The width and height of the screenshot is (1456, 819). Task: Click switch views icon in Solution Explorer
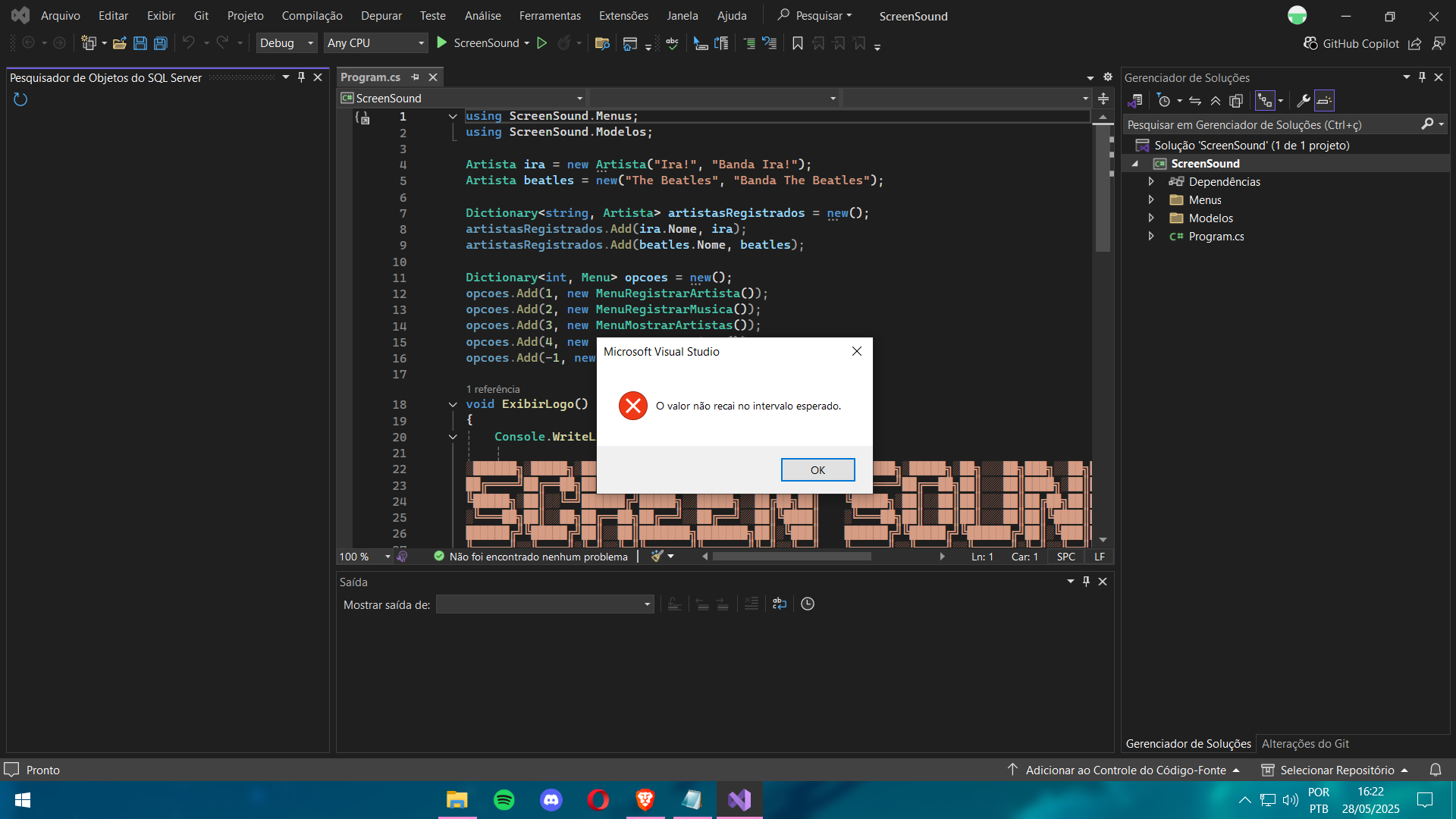(x=1135, y=101)
